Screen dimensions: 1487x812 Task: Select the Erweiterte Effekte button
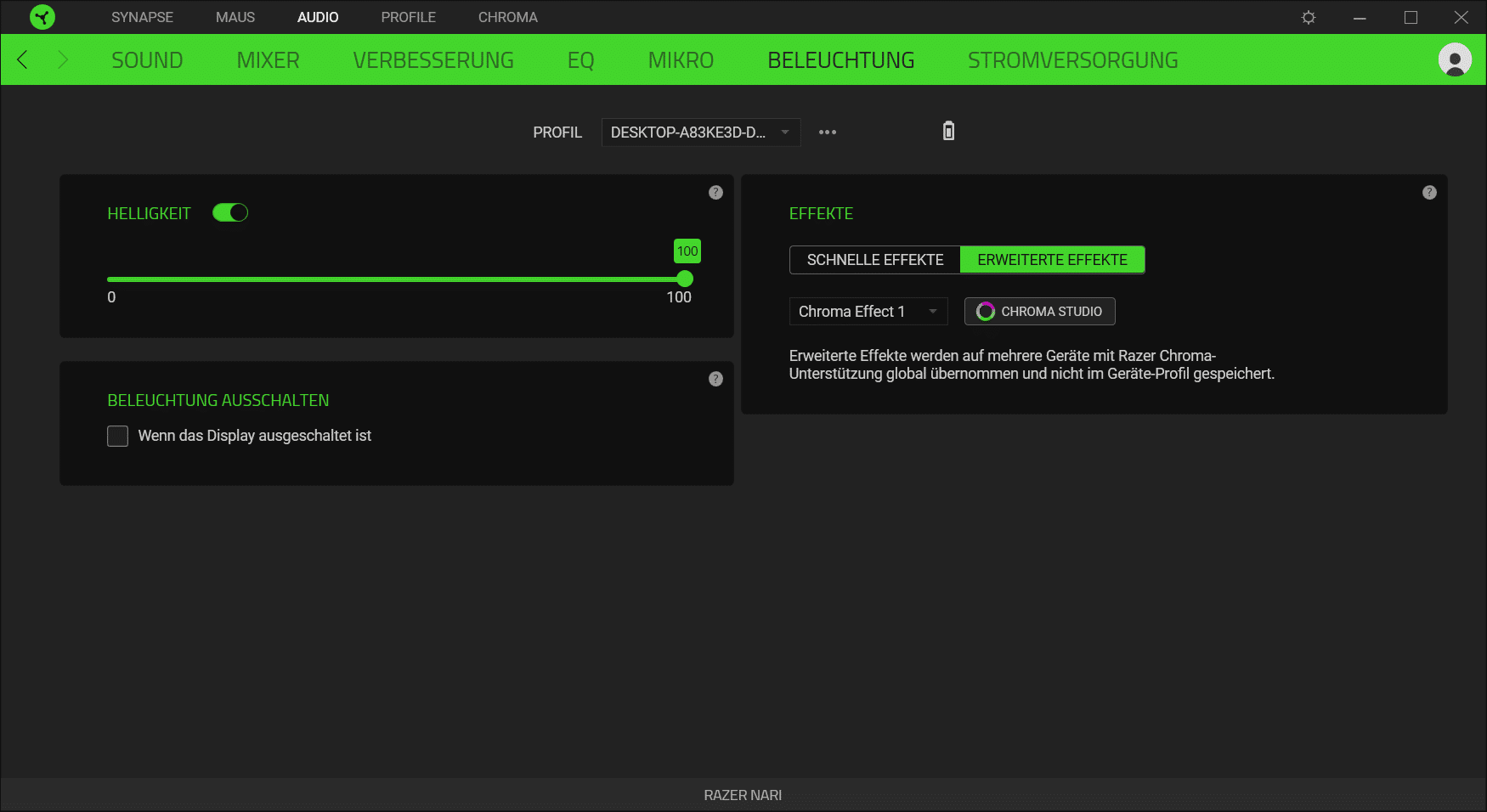click(1052, 260)
